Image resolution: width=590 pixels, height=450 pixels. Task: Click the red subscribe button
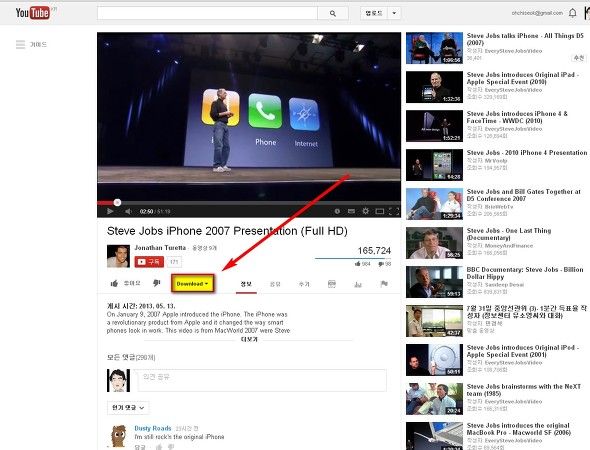149,261
